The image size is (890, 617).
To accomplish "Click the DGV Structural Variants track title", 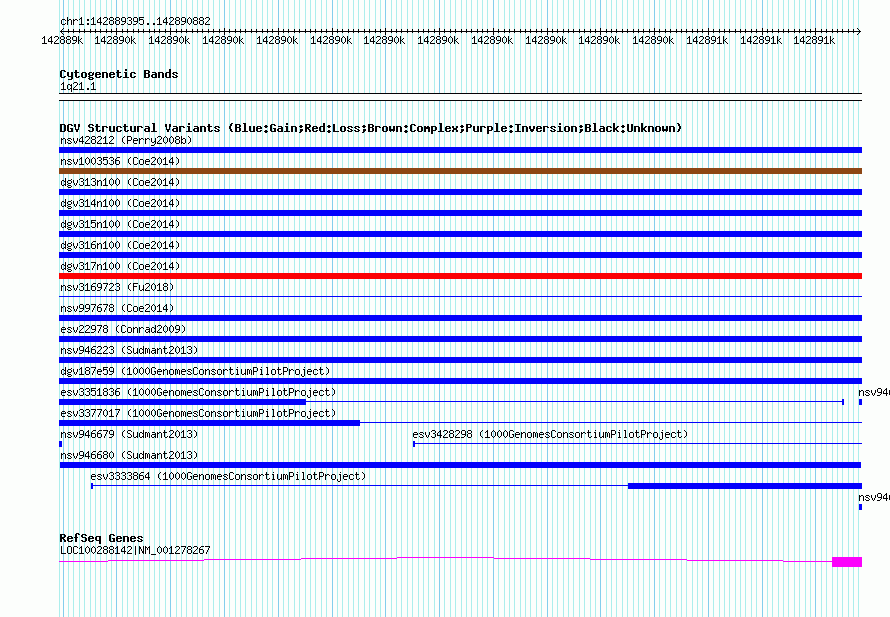I will tap(371, 128).
